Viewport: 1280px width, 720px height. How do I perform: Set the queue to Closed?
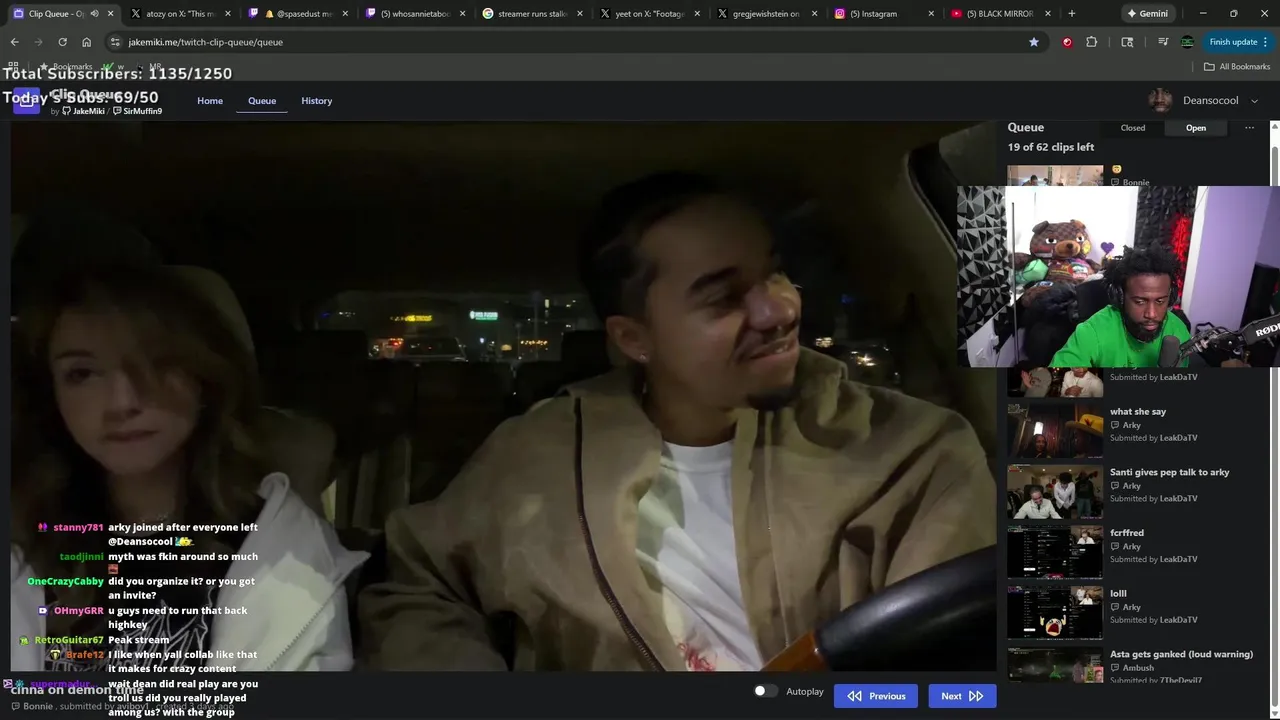point(1133,128)
